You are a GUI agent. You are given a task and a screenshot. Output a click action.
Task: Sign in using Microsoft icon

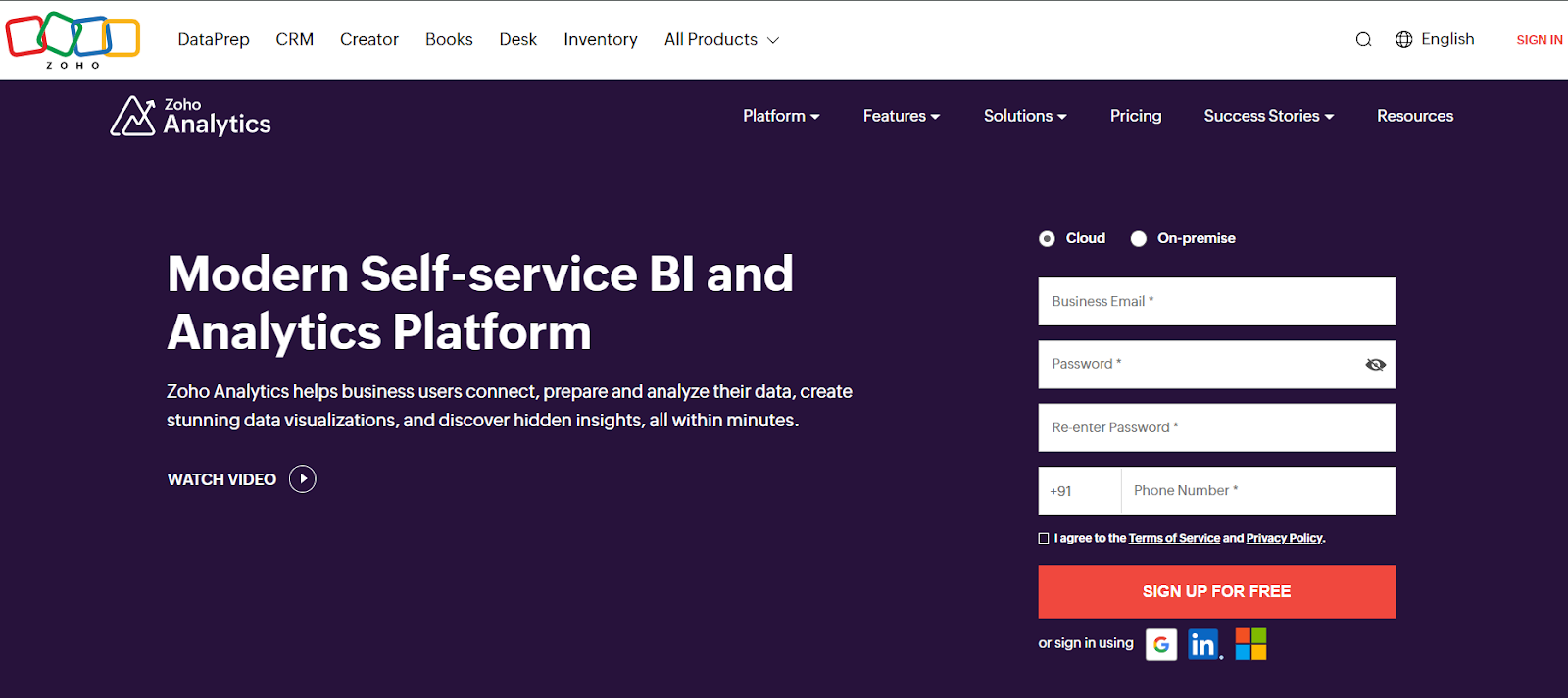[x=1250, y=644]
